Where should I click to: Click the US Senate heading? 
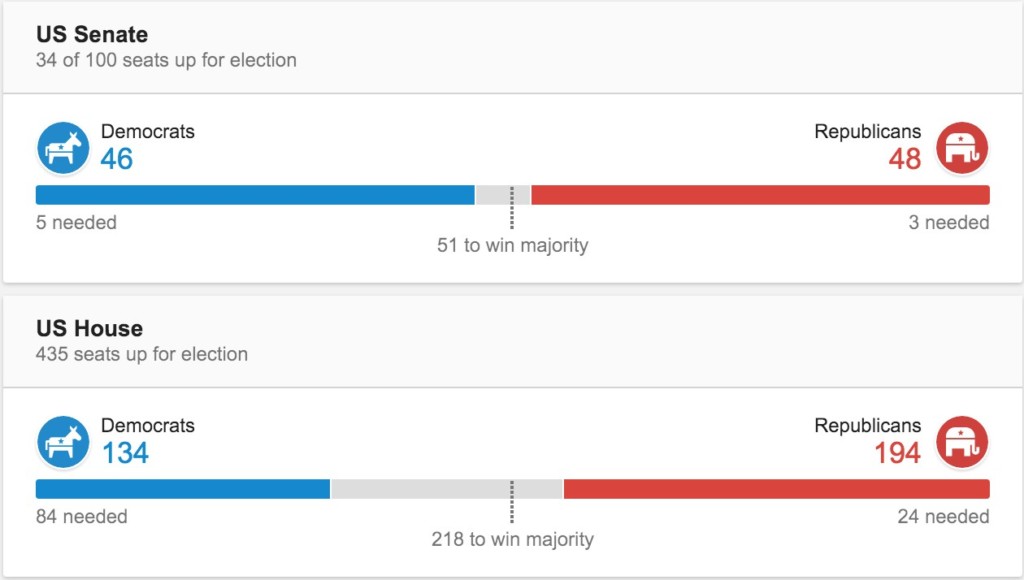click(92, 34)
